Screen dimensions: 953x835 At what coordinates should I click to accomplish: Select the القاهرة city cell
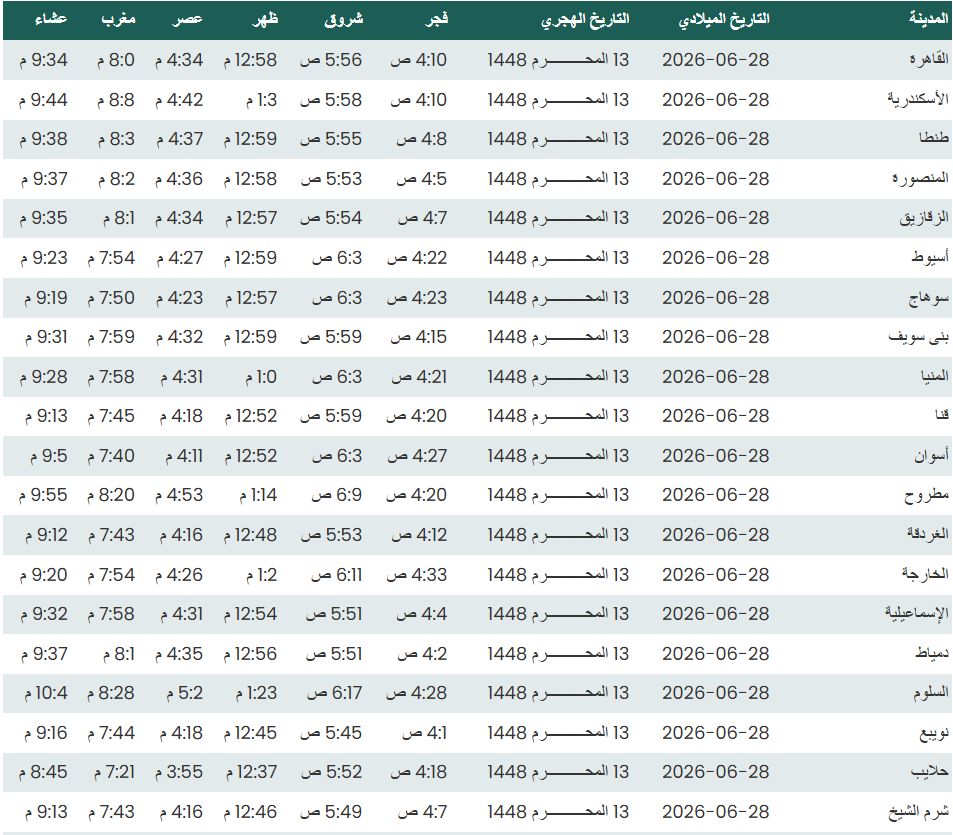tap(929, 60)
